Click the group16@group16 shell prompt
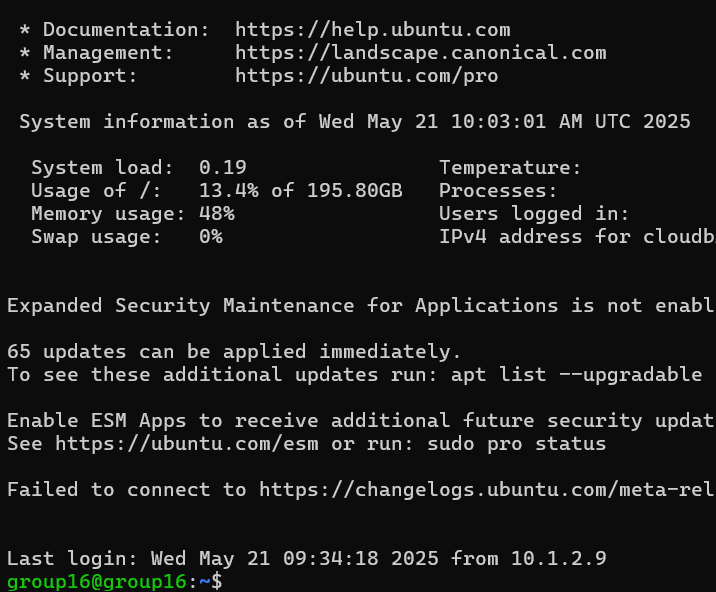Viewport: 716px width, 592px height. (x=97, y=582)
